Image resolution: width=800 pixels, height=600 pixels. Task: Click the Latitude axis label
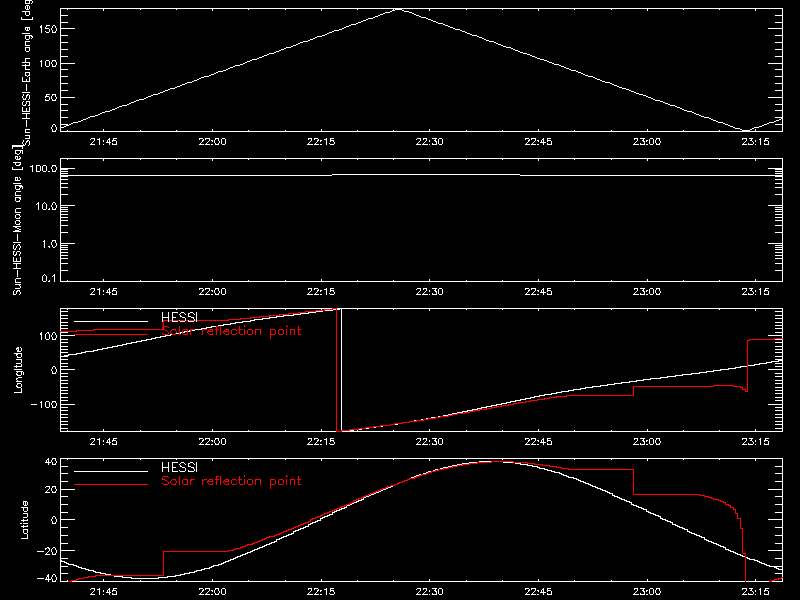(x=24, y=520)
